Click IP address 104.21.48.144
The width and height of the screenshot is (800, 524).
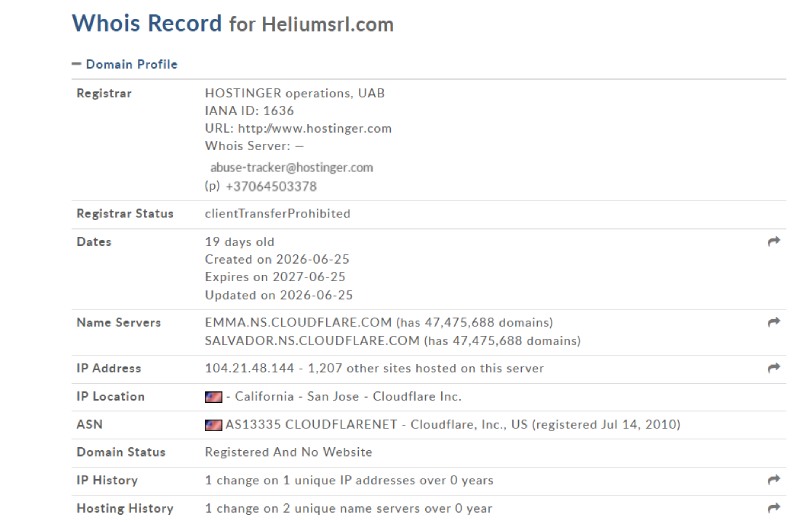(249, 368)
